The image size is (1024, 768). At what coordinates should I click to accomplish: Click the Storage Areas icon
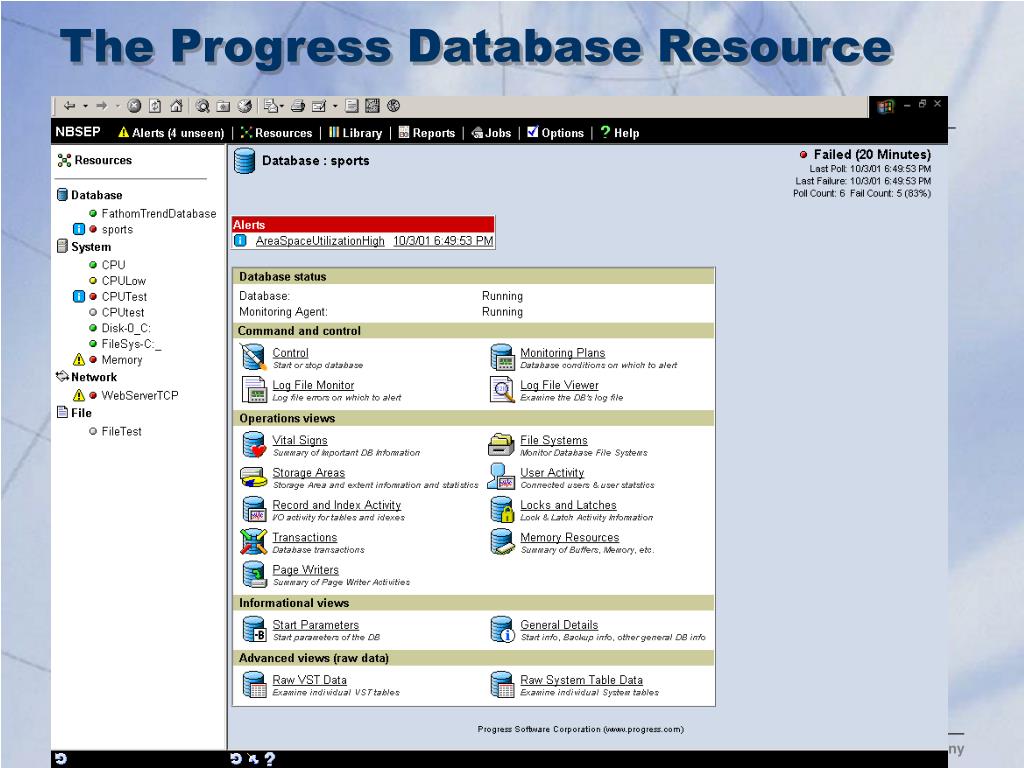click(x=253, y=477)
